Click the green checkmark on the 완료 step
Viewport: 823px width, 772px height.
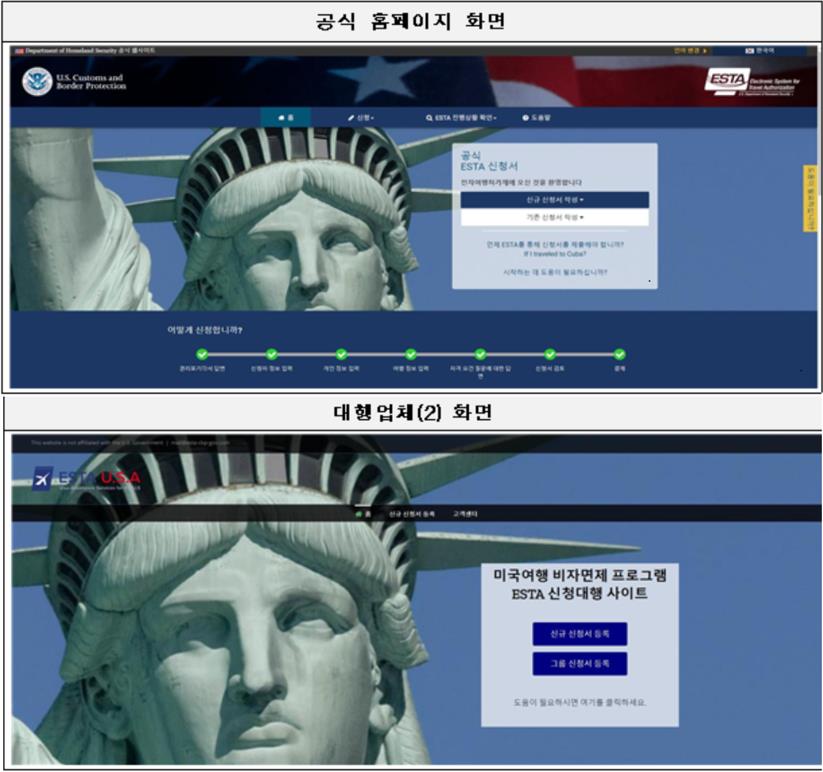click(620, 353)
